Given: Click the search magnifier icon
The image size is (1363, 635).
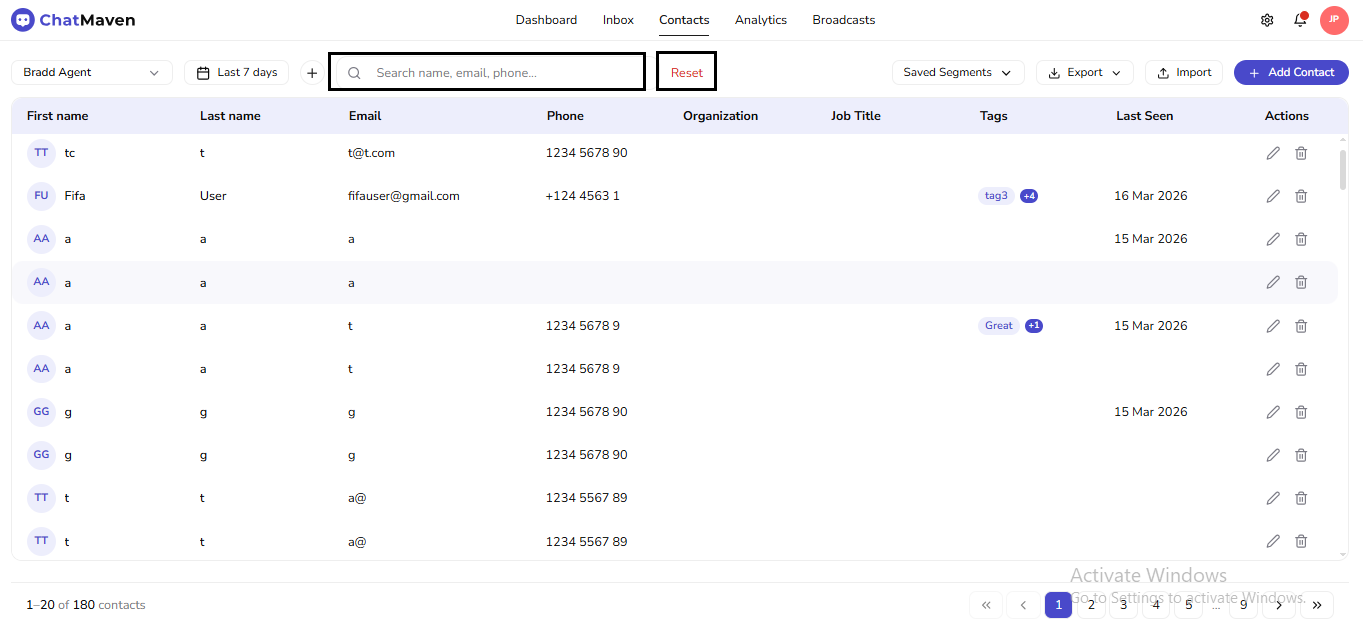Looking at the screenshot, I should [353, 71].
